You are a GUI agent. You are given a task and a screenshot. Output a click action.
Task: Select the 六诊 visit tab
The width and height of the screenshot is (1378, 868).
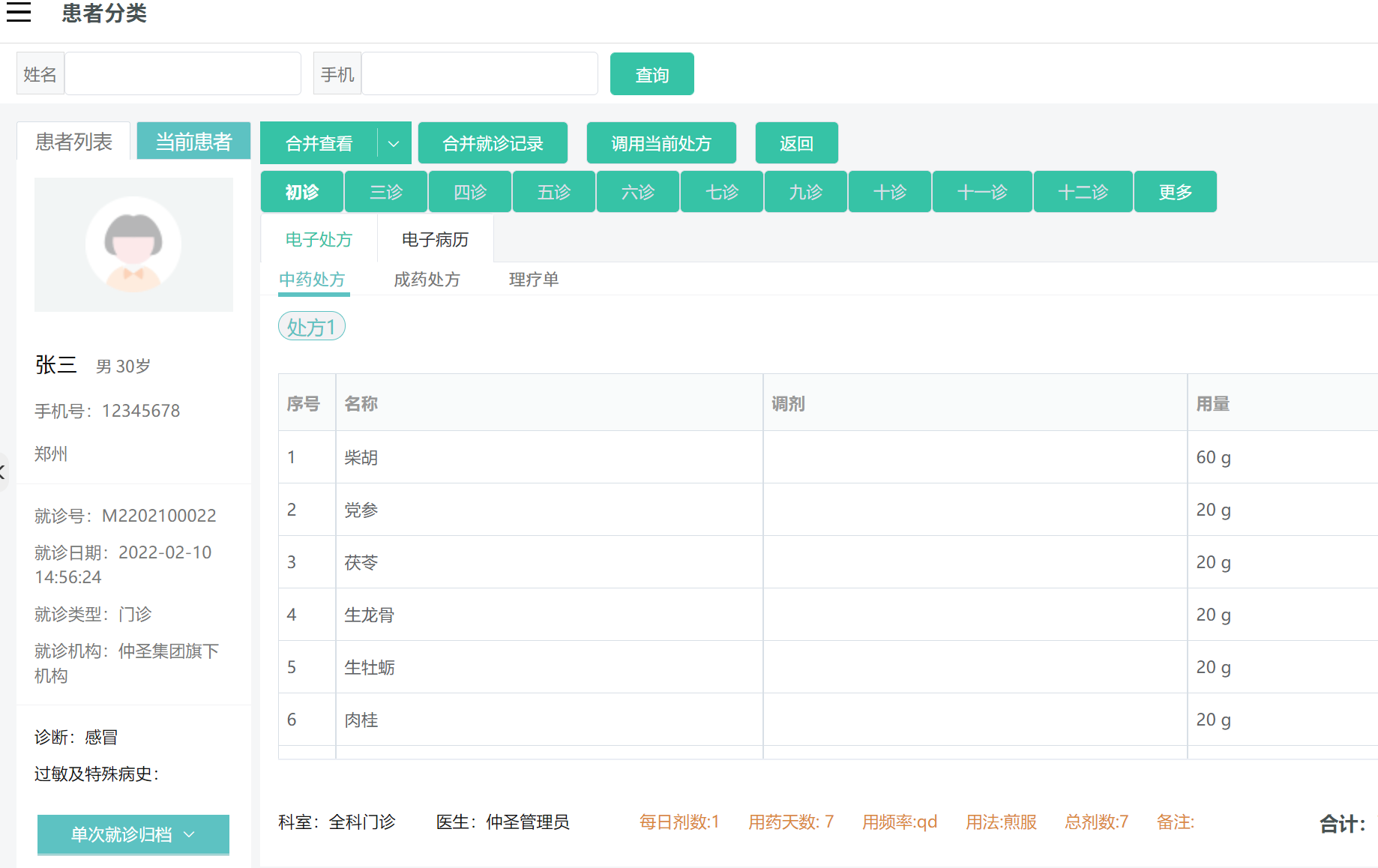point(638,192)
